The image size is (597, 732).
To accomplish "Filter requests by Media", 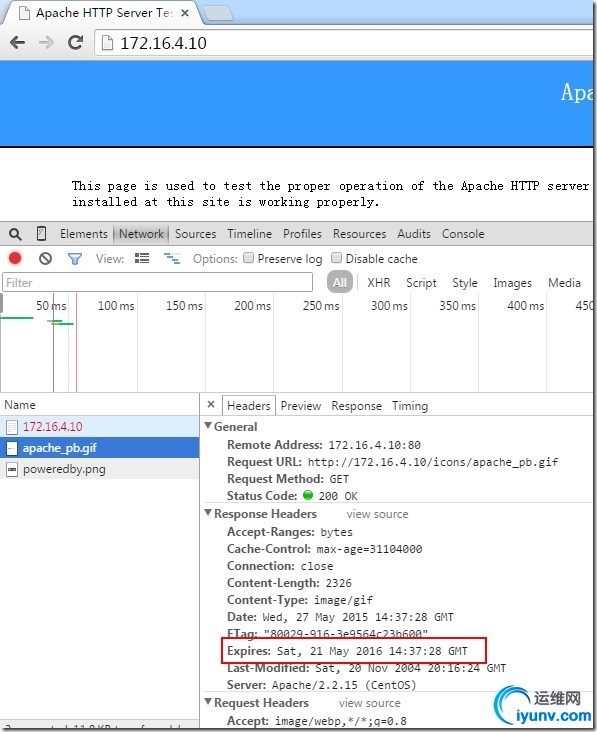I will click(x=564, y=283).
